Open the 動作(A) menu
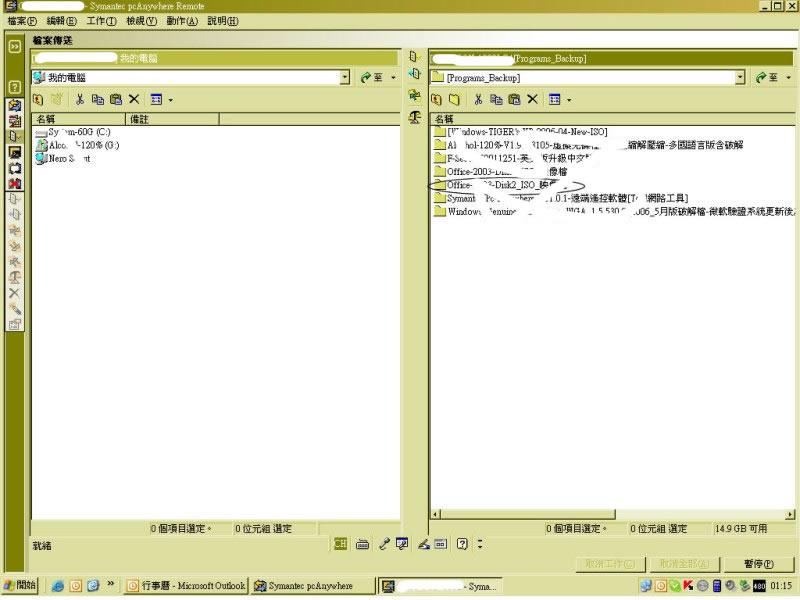Viewport: 800px width, 600px height. (182, 21)
